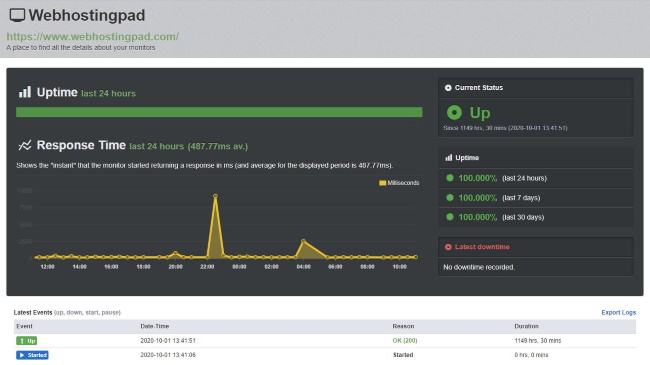Click the Uptime bar chart icon
This screenshot has width=650, height=365.
pyautogui.click(x=25, y=92)
